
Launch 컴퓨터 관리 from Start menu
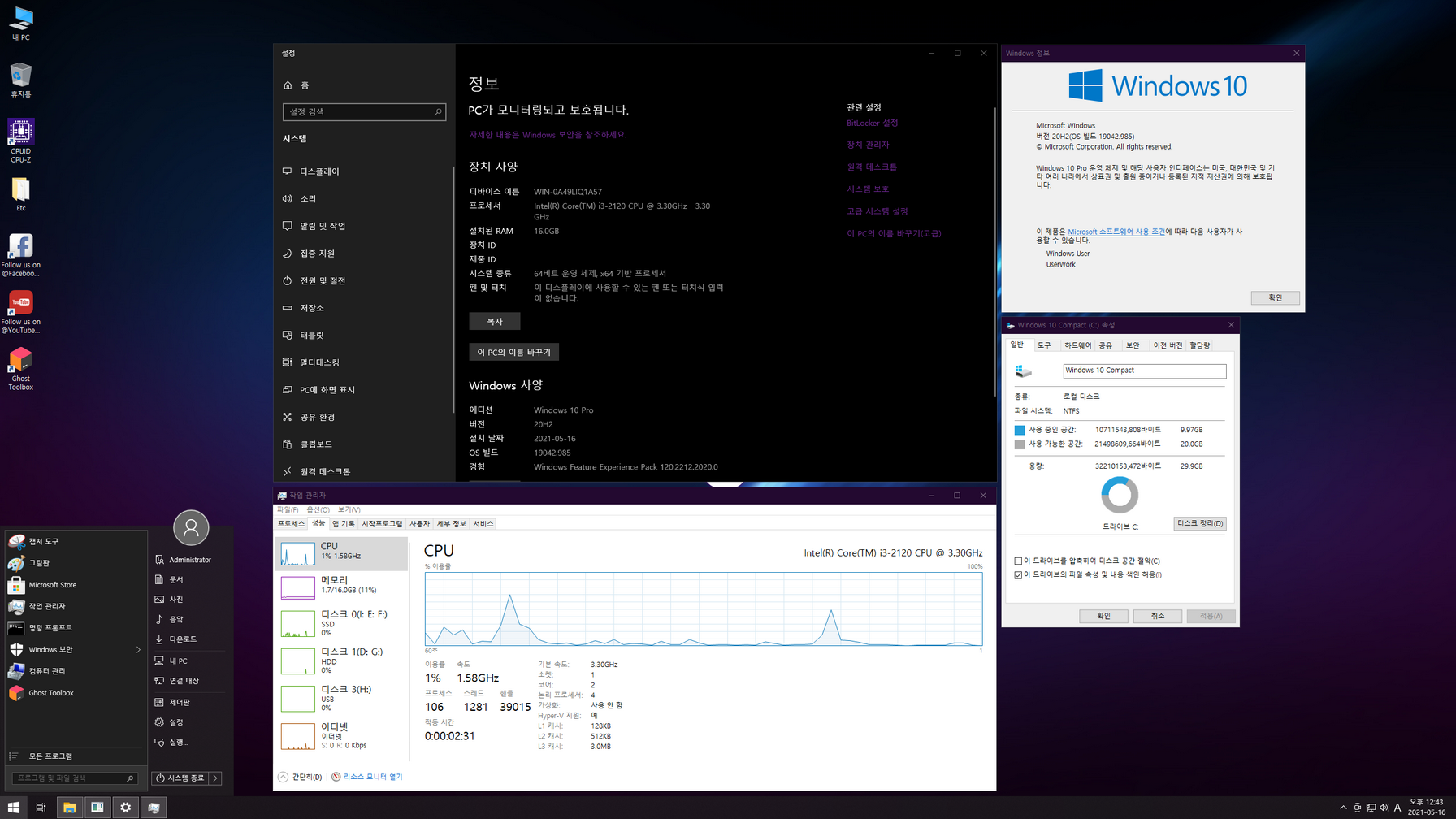(76, 671)
